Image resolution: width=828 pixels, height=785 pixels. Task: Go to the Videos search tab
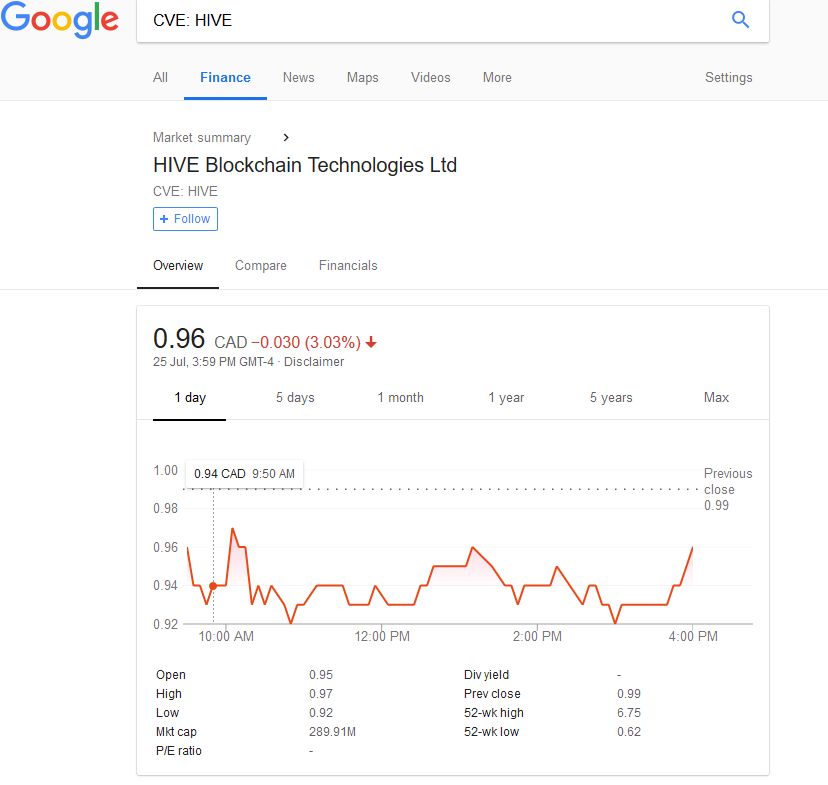[x=430, y=78]
